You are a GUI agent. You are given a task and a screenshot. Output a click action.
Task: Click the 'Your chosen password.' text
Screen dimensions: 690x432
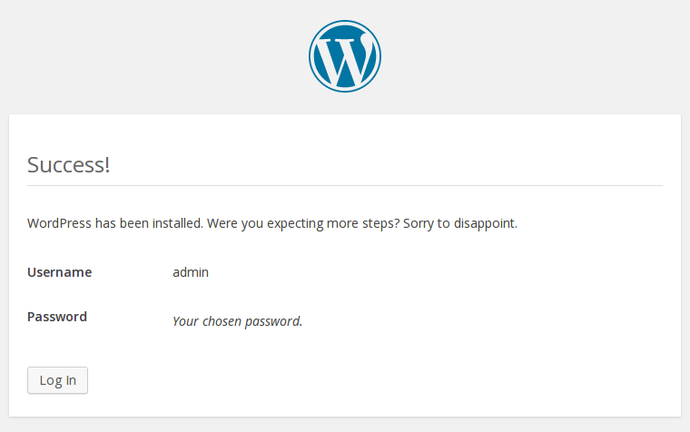click(x=237, y=321)
